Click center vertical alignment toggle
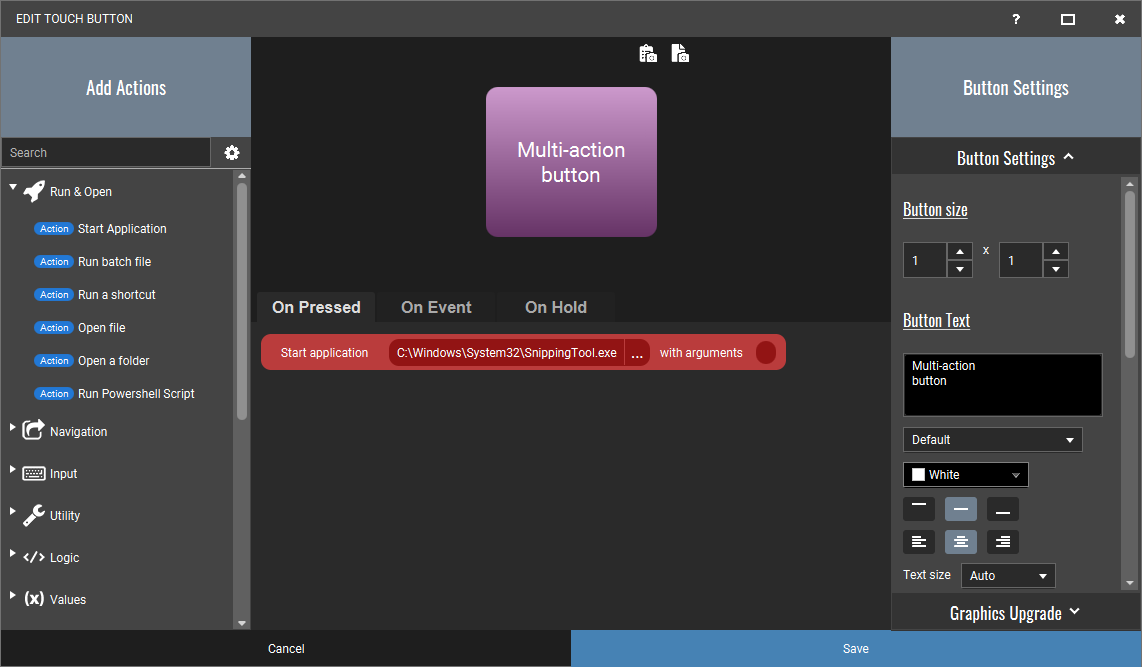This screenshot has height=667, width=1142. (x=960, y=508)
